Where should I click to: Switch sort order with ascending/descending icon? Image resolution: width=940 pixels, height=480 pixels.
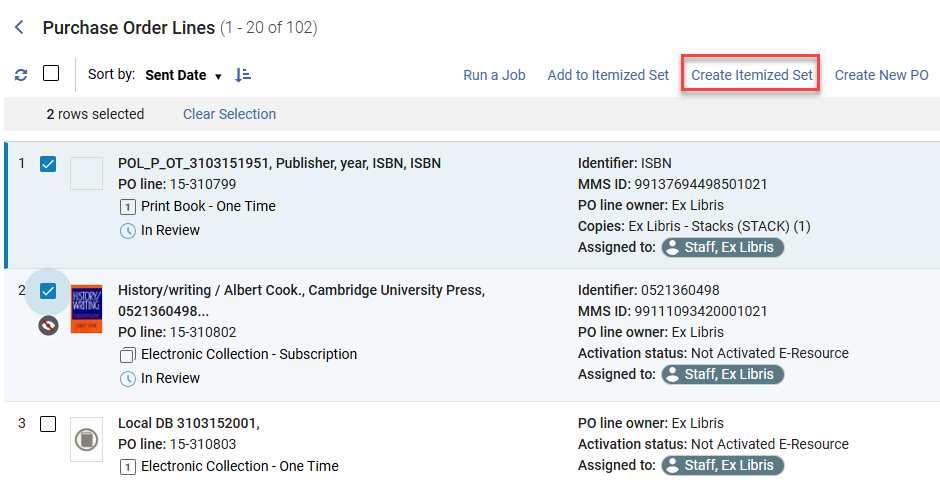click(243, 75)
